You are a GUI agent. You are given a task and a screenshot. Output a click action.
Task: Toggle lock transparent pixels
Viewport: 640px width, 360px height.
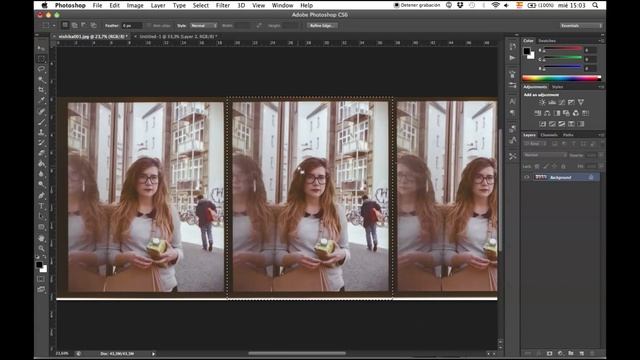point(537,167)
